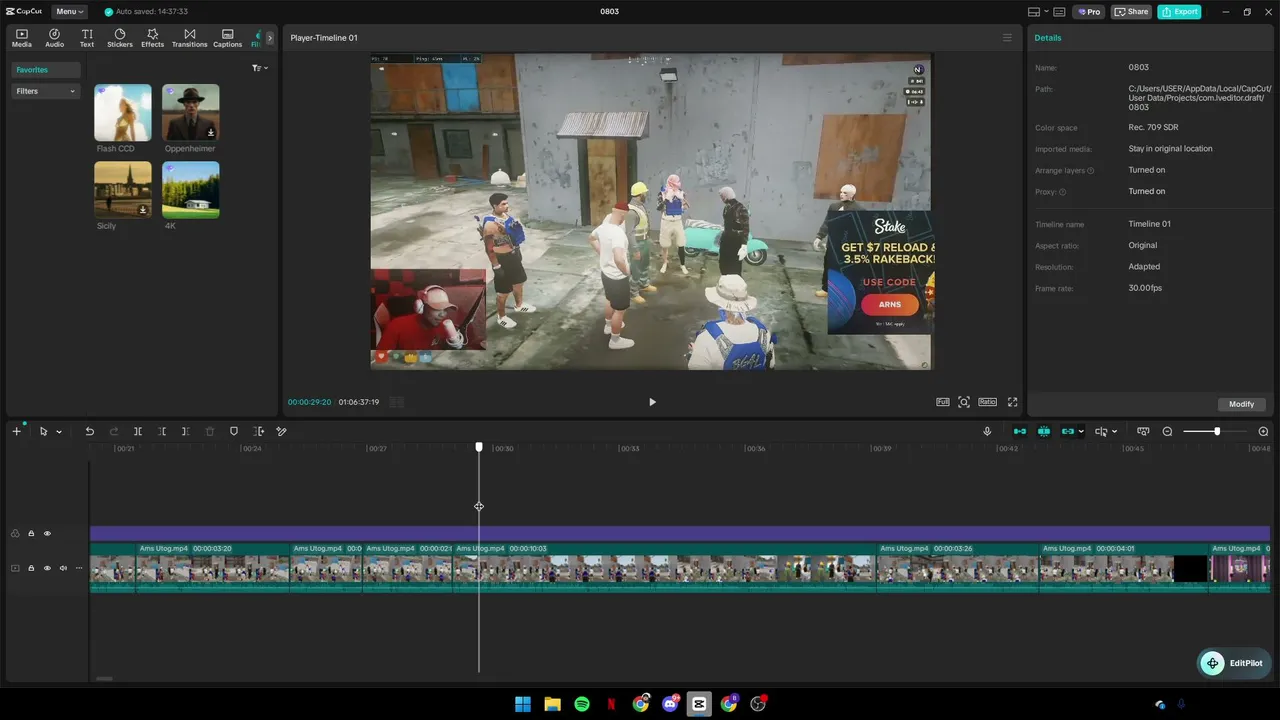Expand the preview-axis tool dropdown arrow
1280x720 pixels.
[x=1114, y=432]
